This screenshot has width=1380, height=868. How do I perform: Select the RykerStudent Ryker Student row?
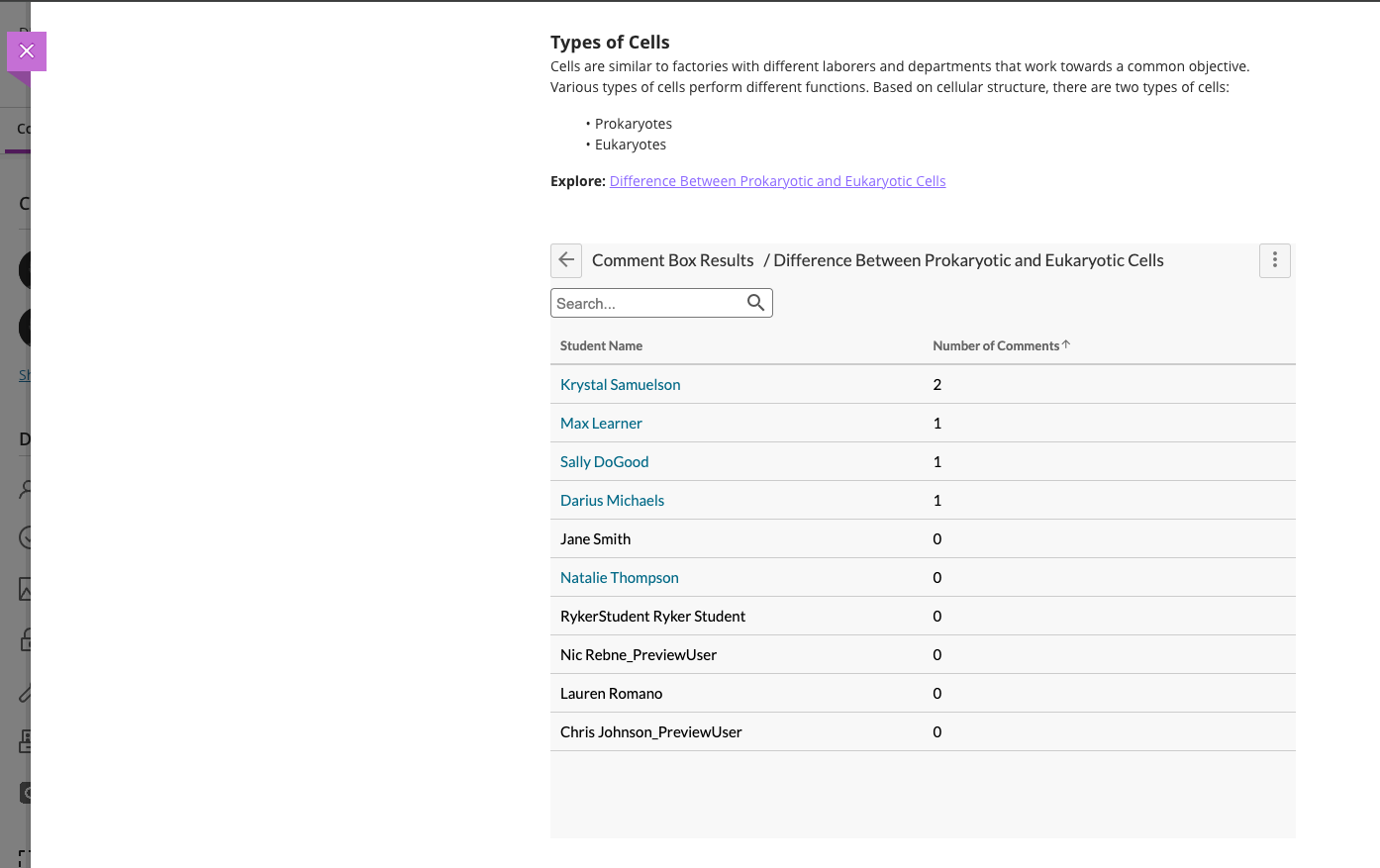coord(652,617)
